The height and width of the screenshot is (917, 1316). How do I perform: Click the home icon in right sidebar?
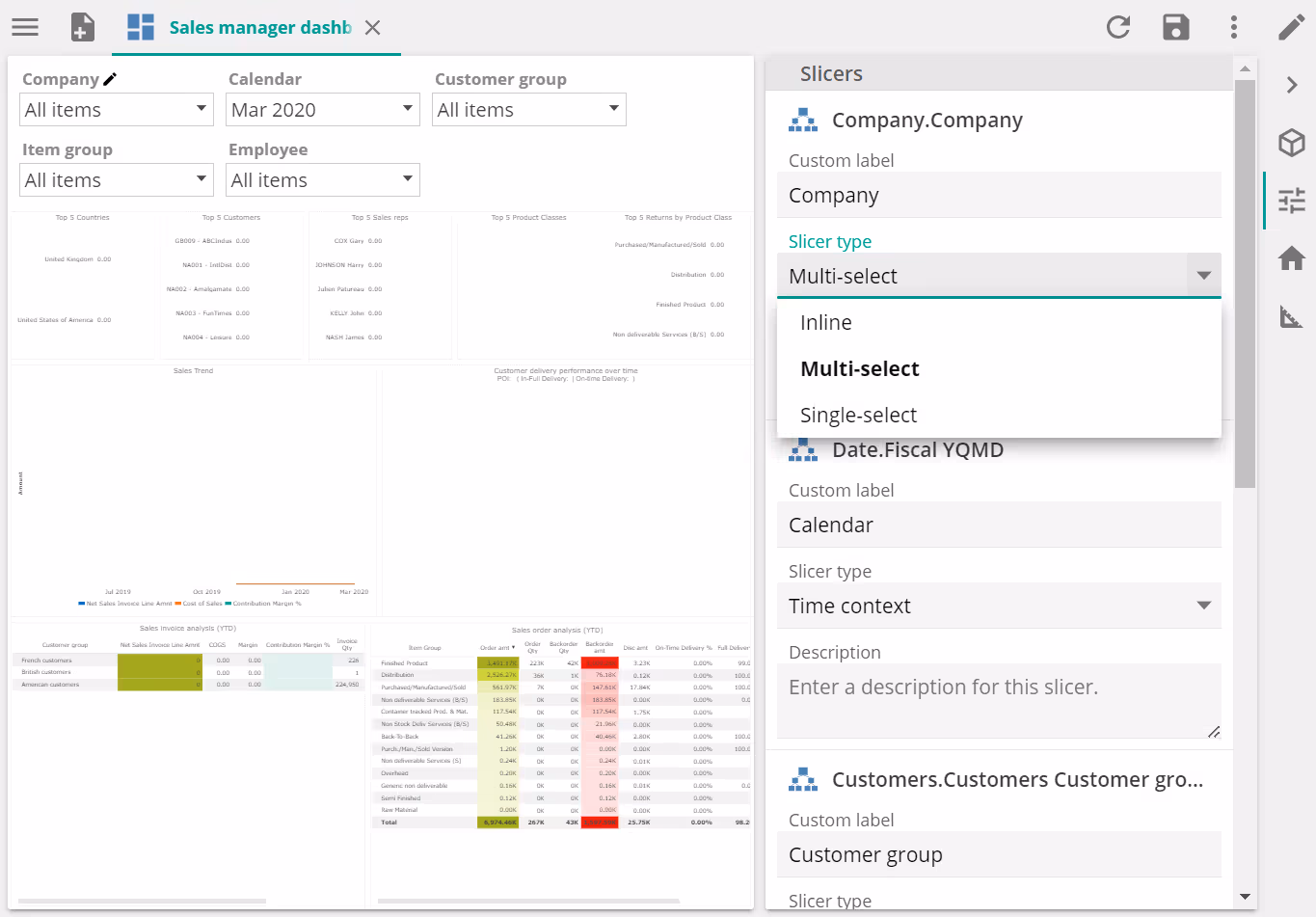(1291, 258)
